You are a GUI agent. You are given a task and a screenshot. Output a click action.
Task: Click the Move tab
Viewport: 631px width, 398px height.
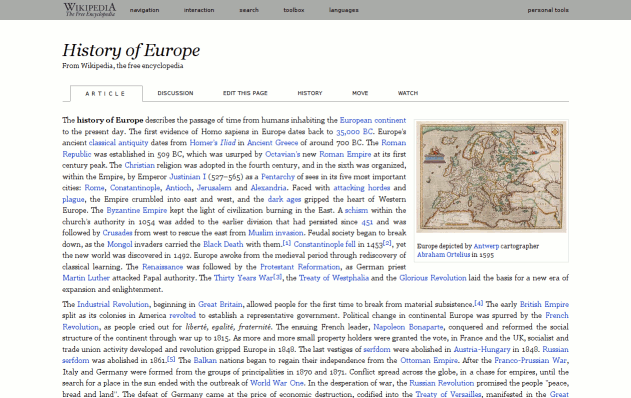[x=360, y=93]
